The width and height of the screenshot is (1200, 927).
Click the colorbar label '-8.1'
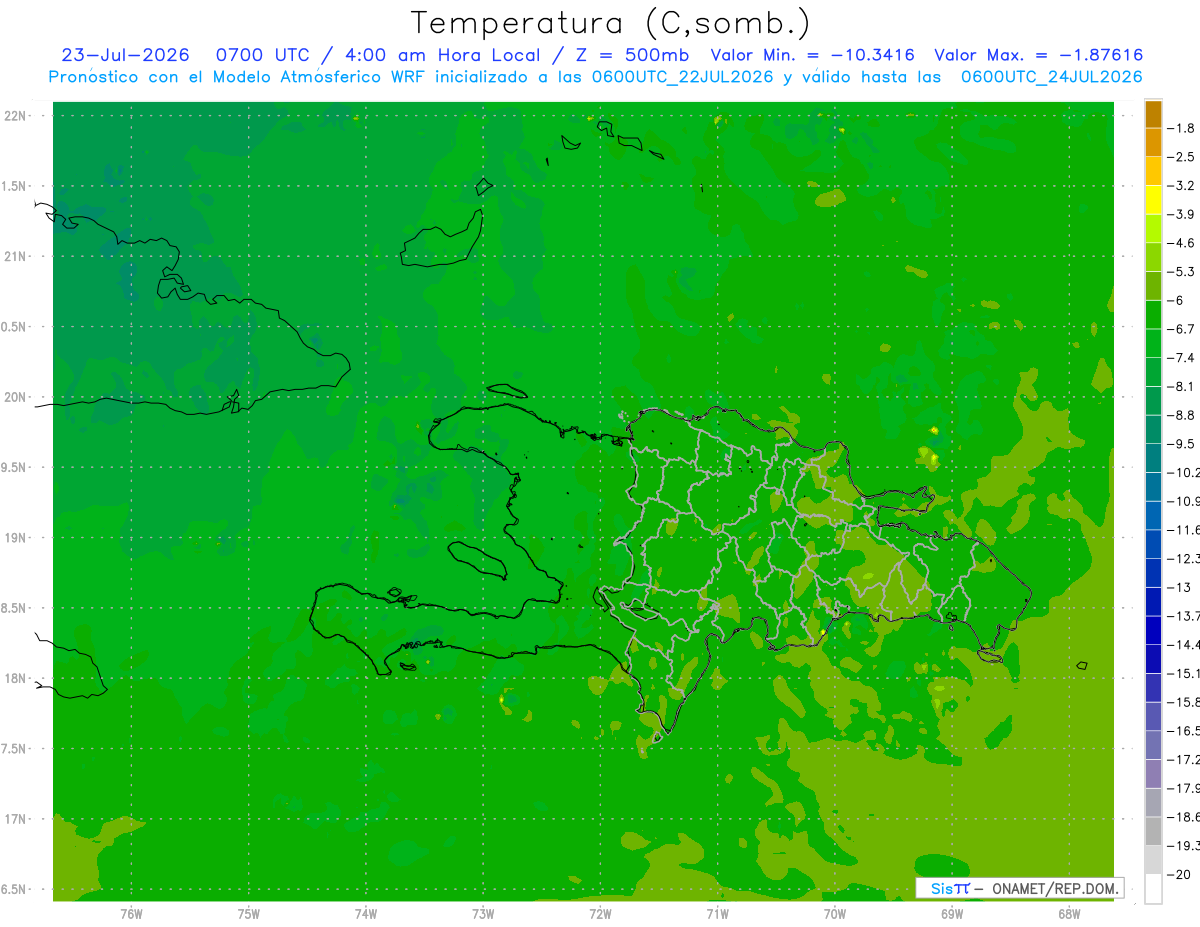pos(1182,386)
